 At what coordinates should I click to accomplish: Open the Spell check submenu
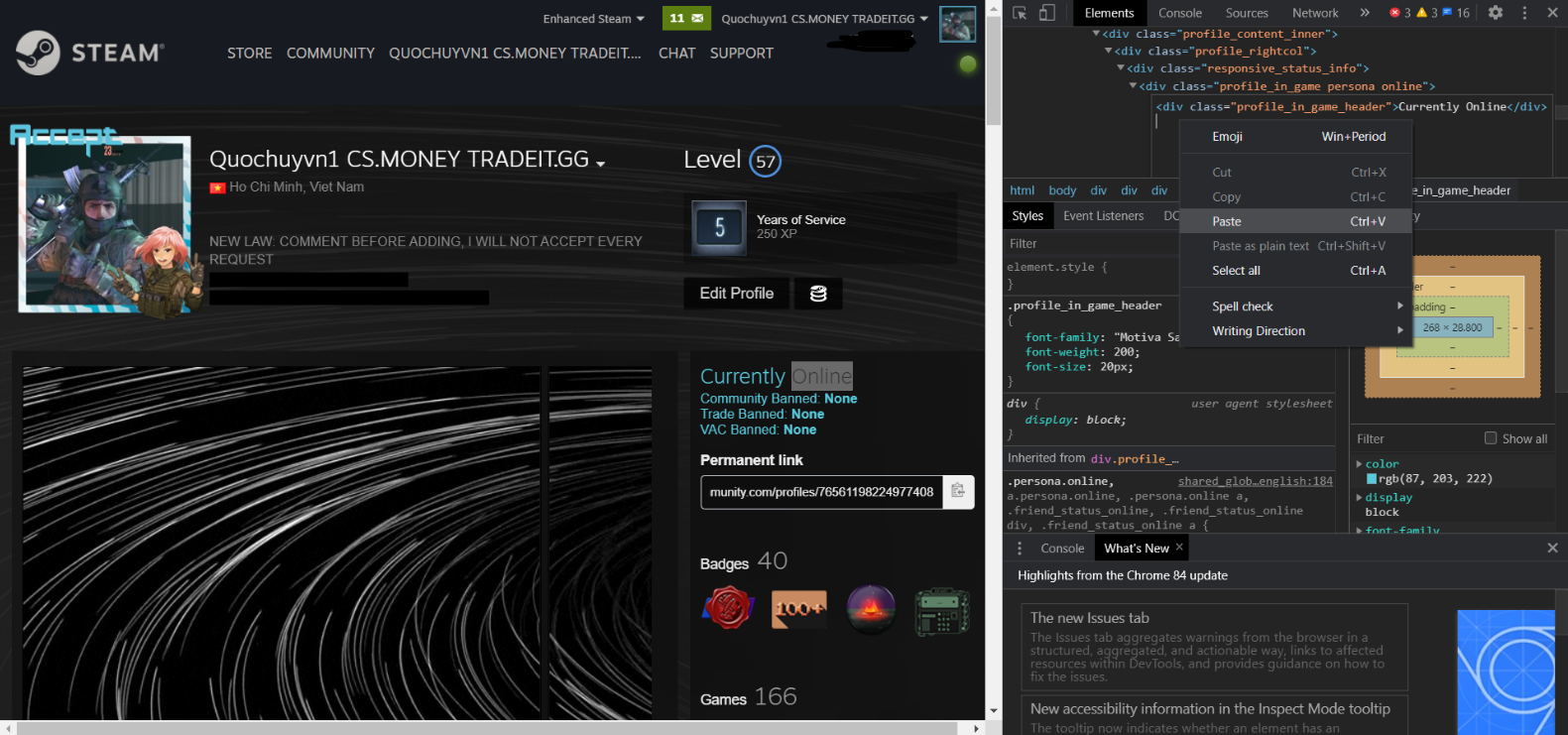(1296, 306)
